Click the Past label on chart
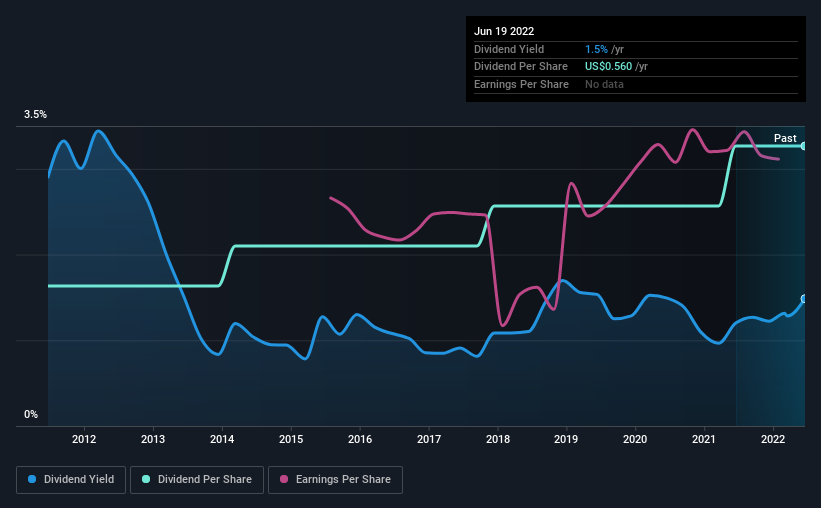The image size is (821, 508). pyautogui.click(x=785, y=138)
